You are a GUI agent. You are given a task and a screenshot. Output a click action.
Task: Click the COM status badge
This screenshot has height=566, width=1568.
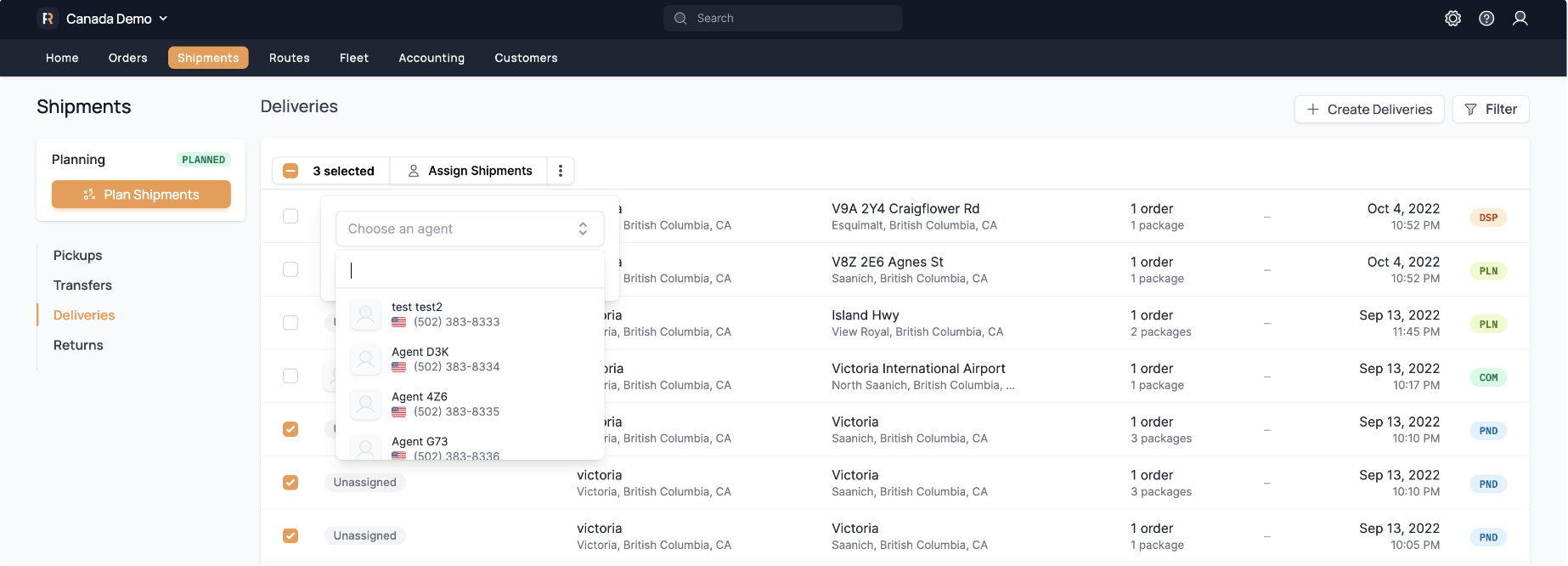click(1488, 377)
